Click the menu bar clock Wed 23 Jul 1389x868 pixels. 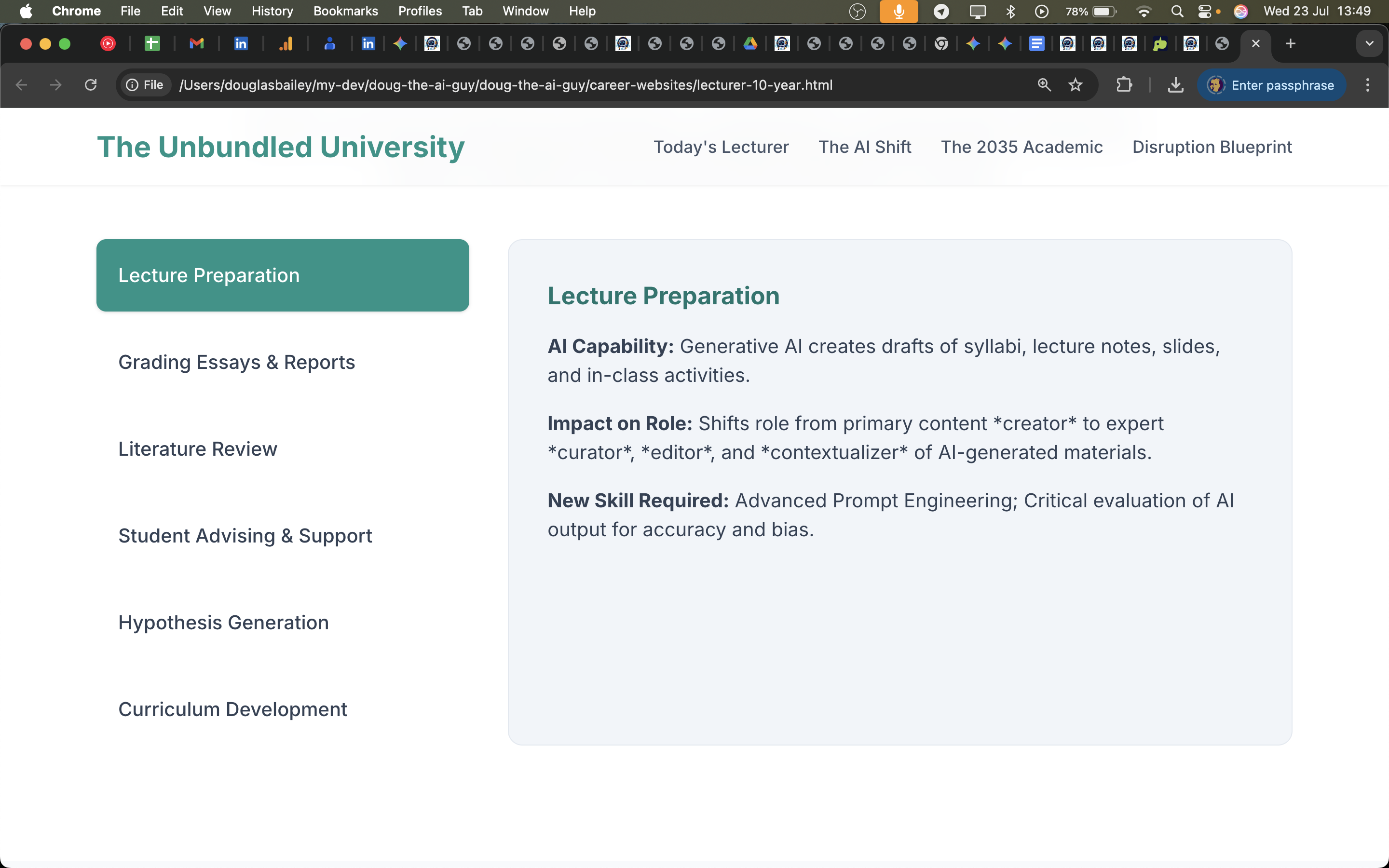click(x=1317, y=11)
